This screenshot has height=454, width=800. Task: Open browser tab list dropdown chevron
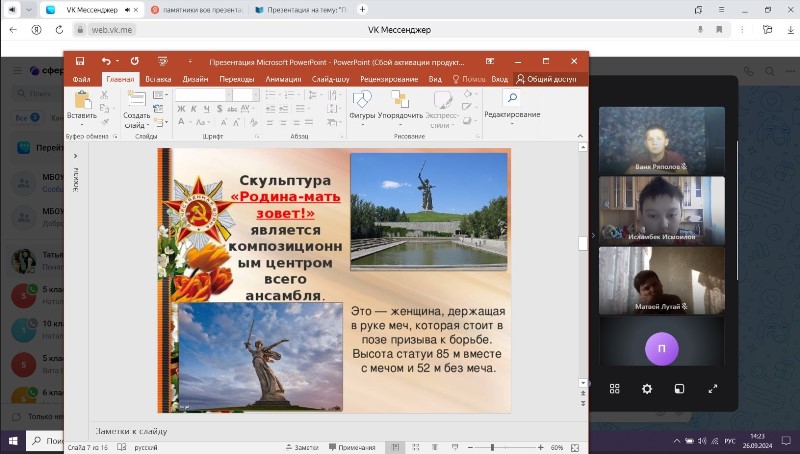(29, 10)
